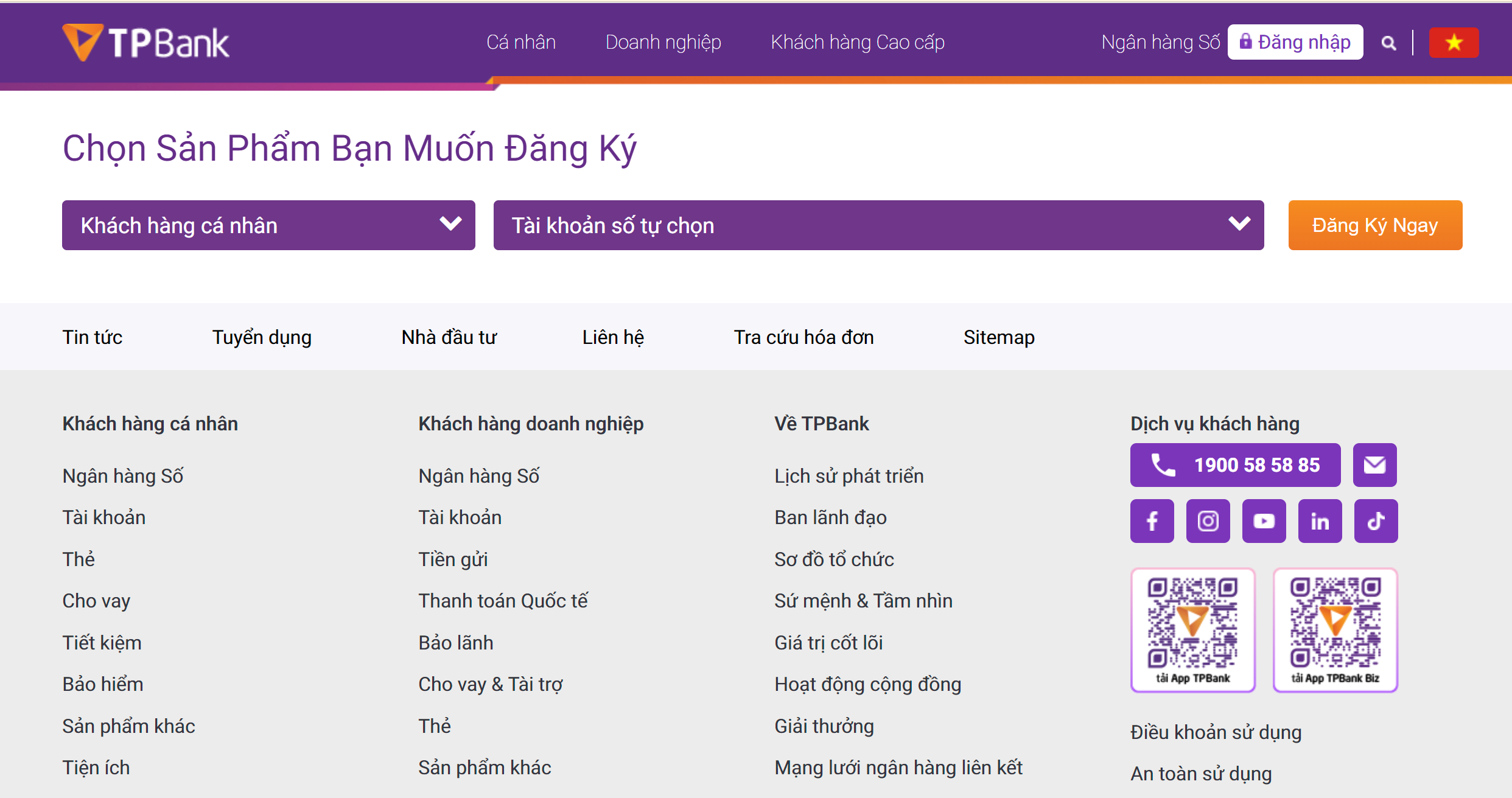Click 'Tài khoản' under Khách hàng cá nhân
Screen dimensions: 1512x798
click(104, 517)
